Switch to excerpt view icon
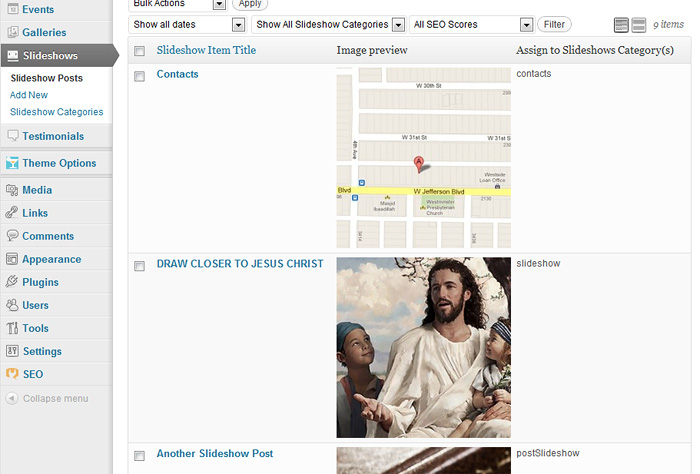The height and width of the screenshot is (474, 700). 639,25
